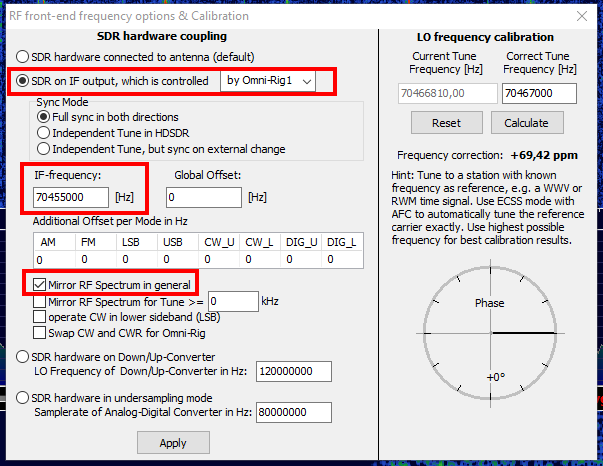The width and height of the screenshot is (603, 466).
Task: Select SDR on IF output radio button
Action: click(x=24, y=80)
